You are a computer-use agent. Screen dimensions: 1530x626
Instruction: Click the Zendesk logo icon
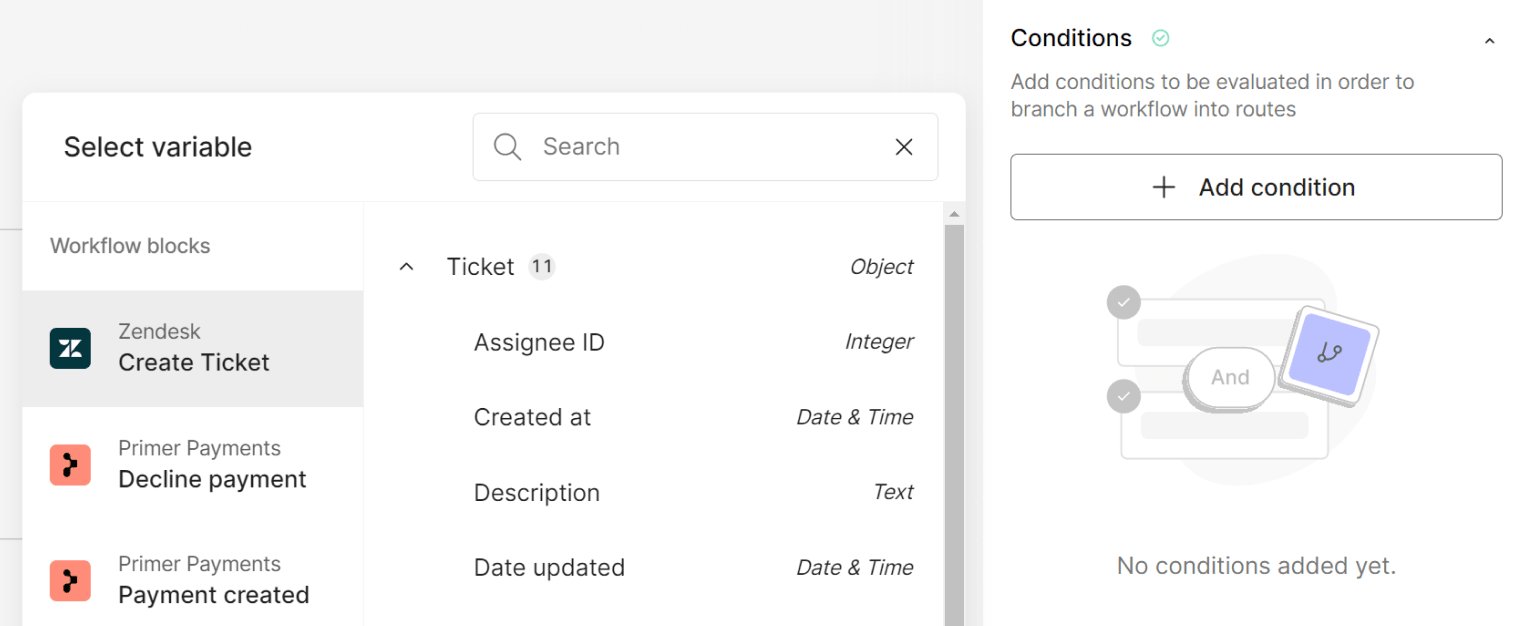pos(71,348)
